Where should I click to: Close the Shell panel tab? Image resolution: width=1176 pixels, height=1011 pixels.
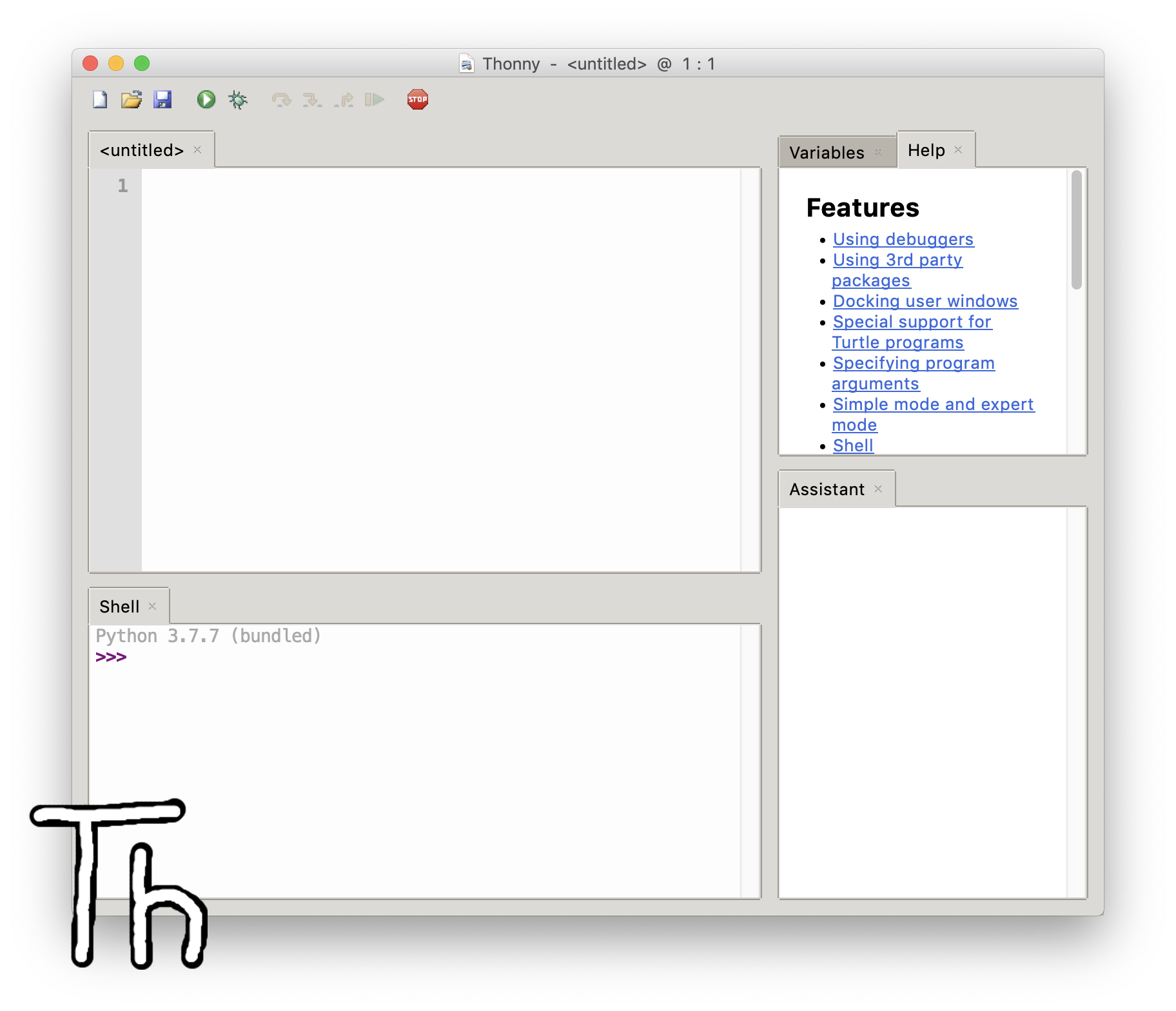(x=153, y=606)
